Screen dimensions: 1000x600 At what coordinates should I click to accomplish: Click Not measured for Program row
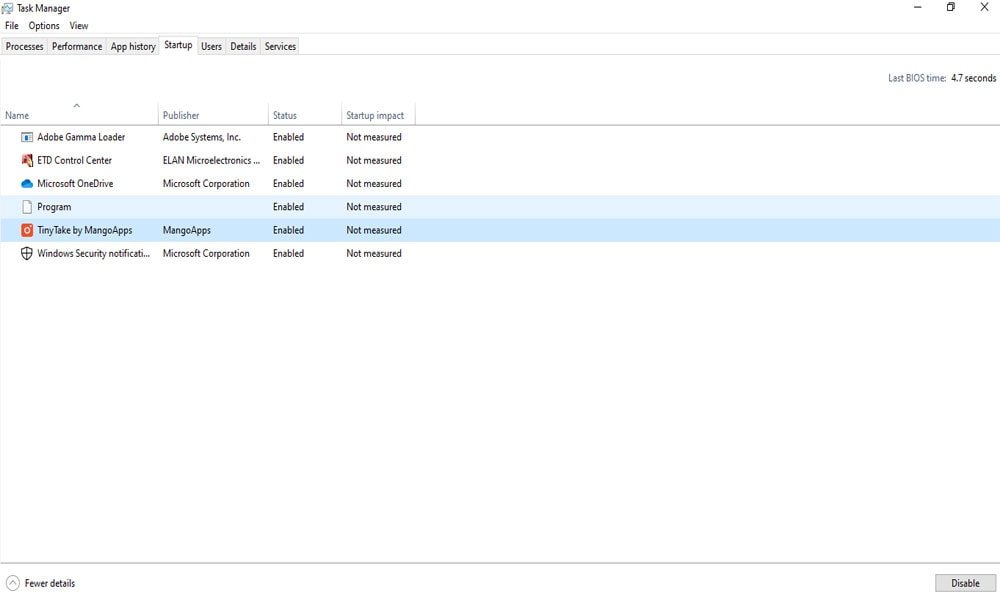(374, 207)
